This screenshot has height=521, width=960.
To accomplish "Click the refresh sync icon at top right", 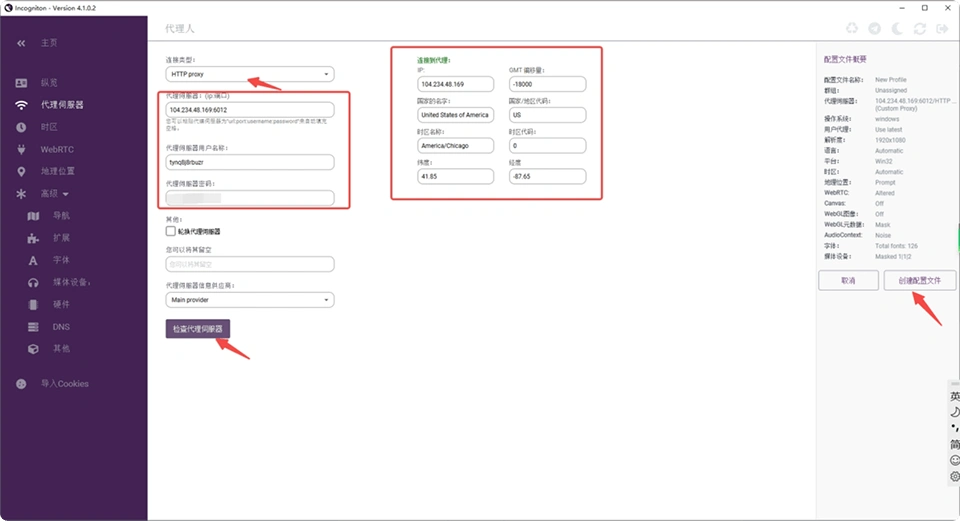I will [921, 30].
